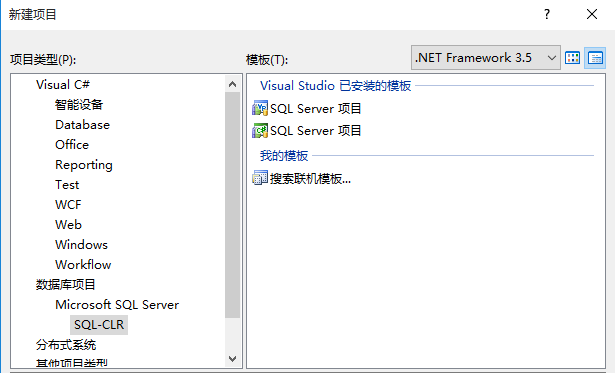Select the Visual C# project type node
615x373 pixels.
[x=63, y=85]
